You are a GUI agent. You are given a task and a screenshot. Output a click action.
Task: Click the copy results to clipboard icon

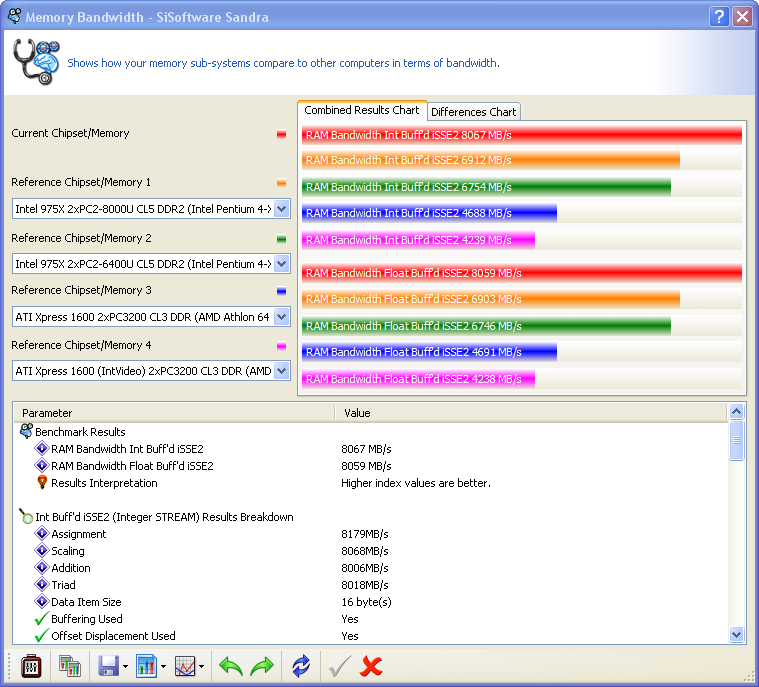[70, 666]
